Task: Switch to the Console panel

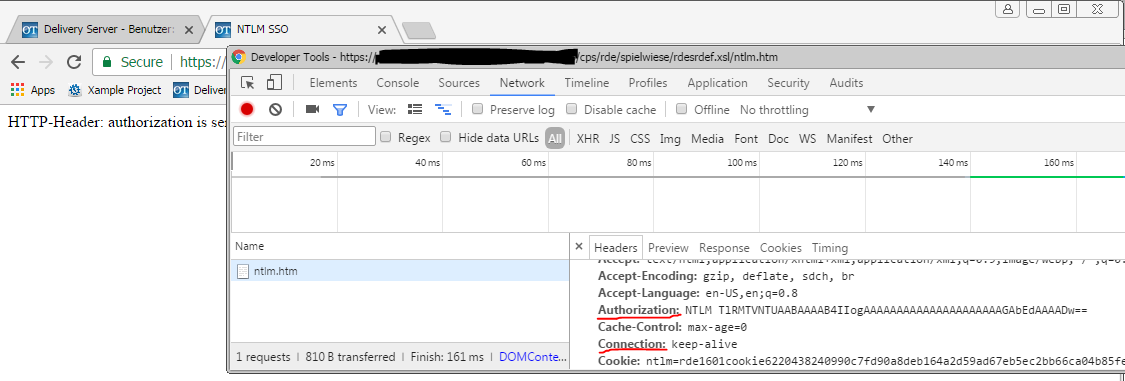Action: point(397,83)
